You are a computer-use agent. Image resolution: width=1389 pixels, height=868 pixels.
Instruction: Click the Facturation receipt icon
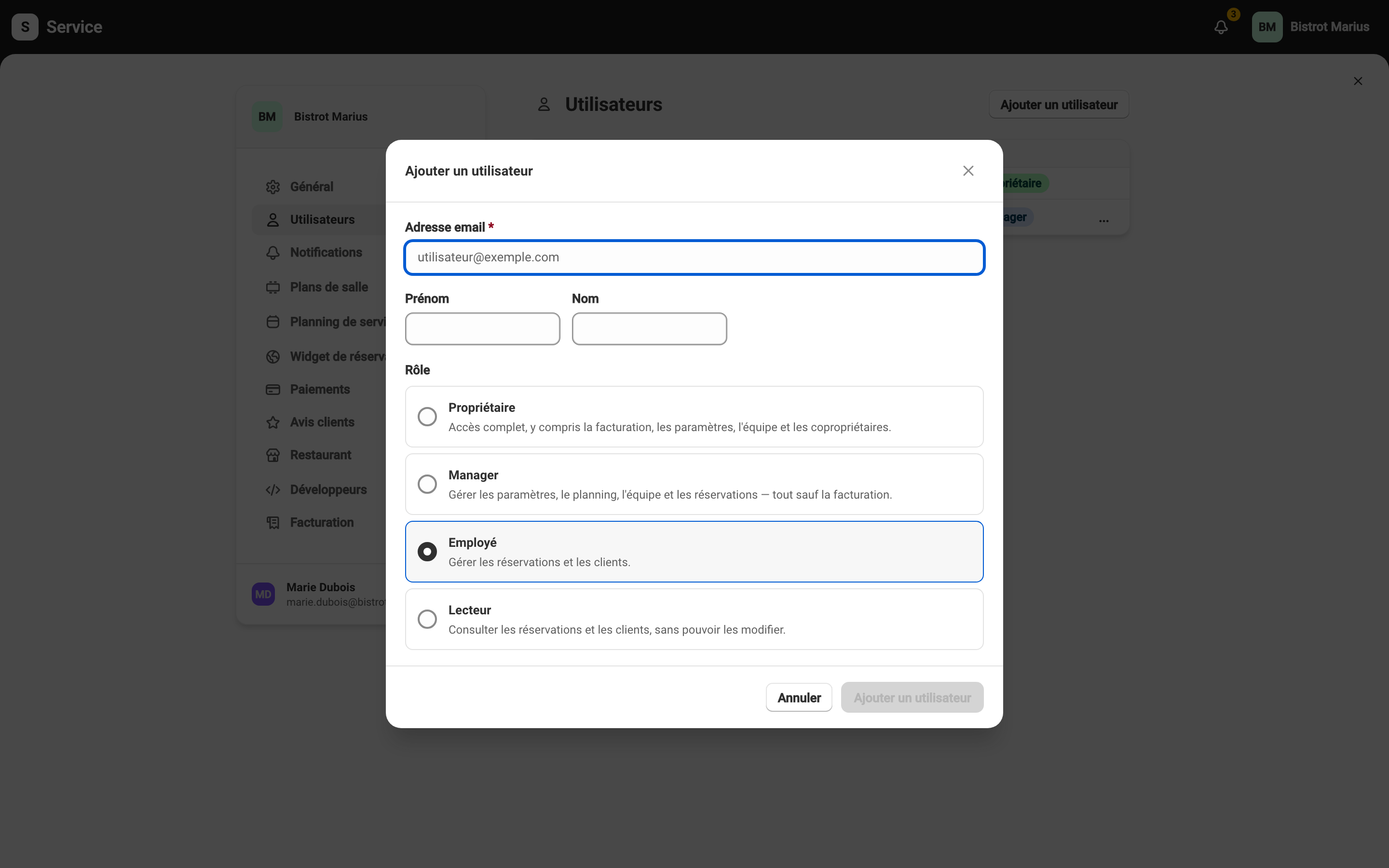click(273, 522)
